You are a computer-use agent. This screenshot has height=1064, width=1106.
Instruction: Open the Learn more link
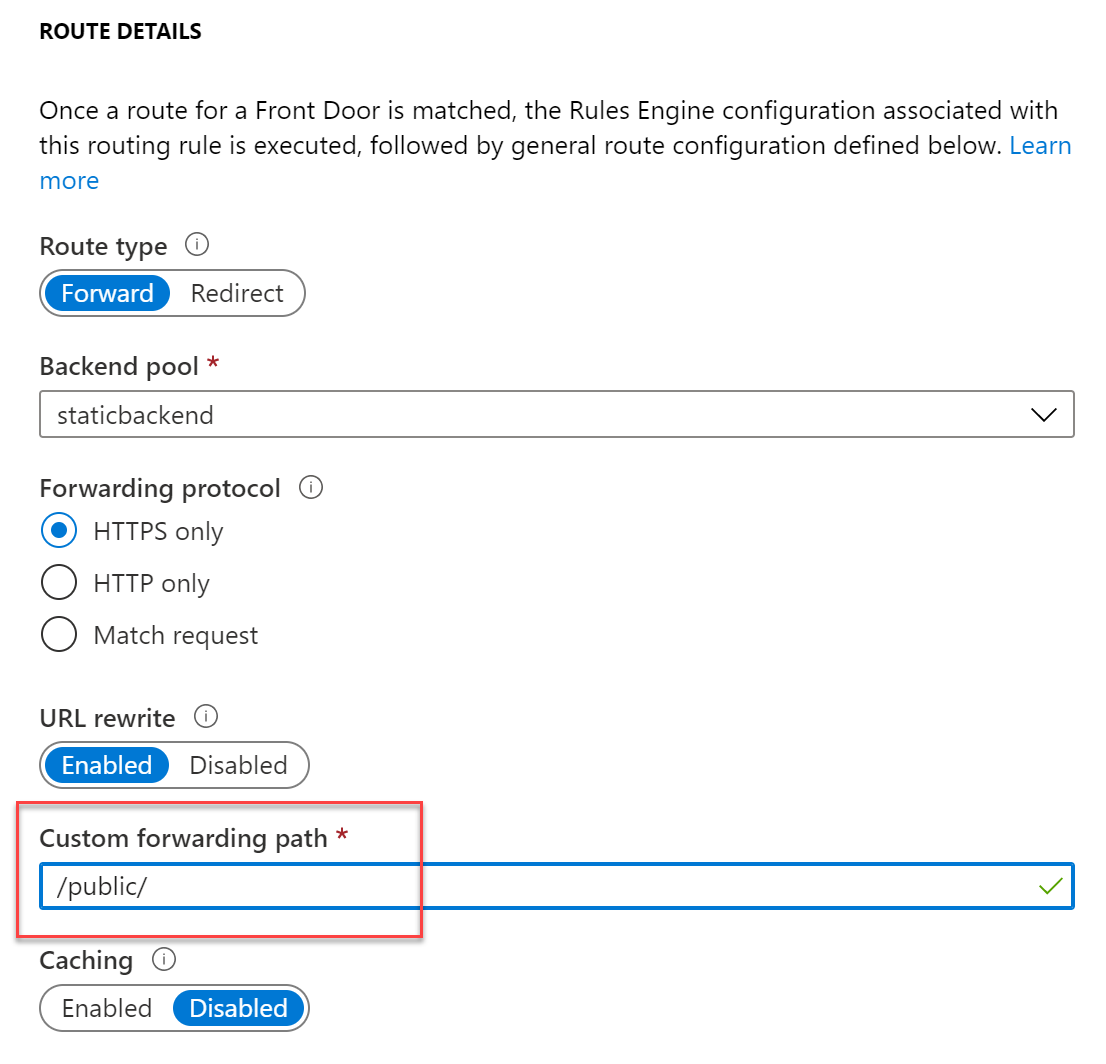click(x=1040, y=146)
